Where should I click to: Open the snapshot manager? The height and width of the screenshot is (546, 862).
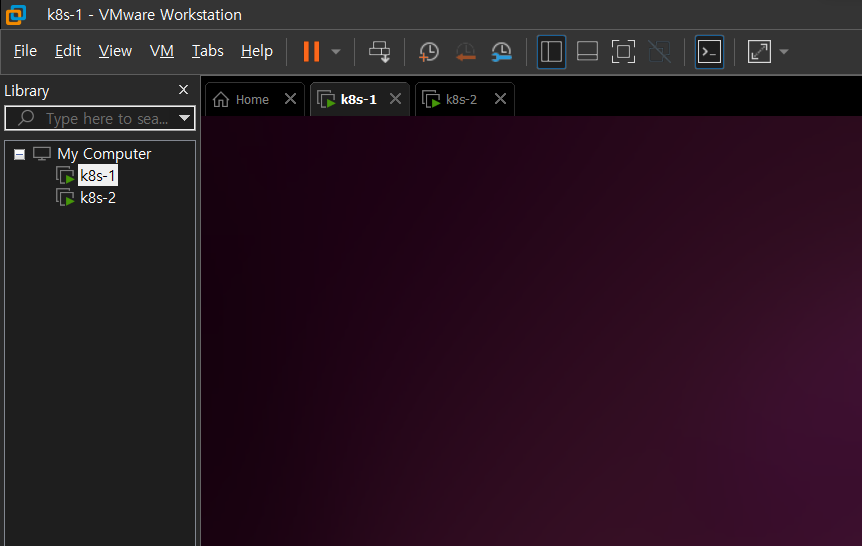[501, 52]
